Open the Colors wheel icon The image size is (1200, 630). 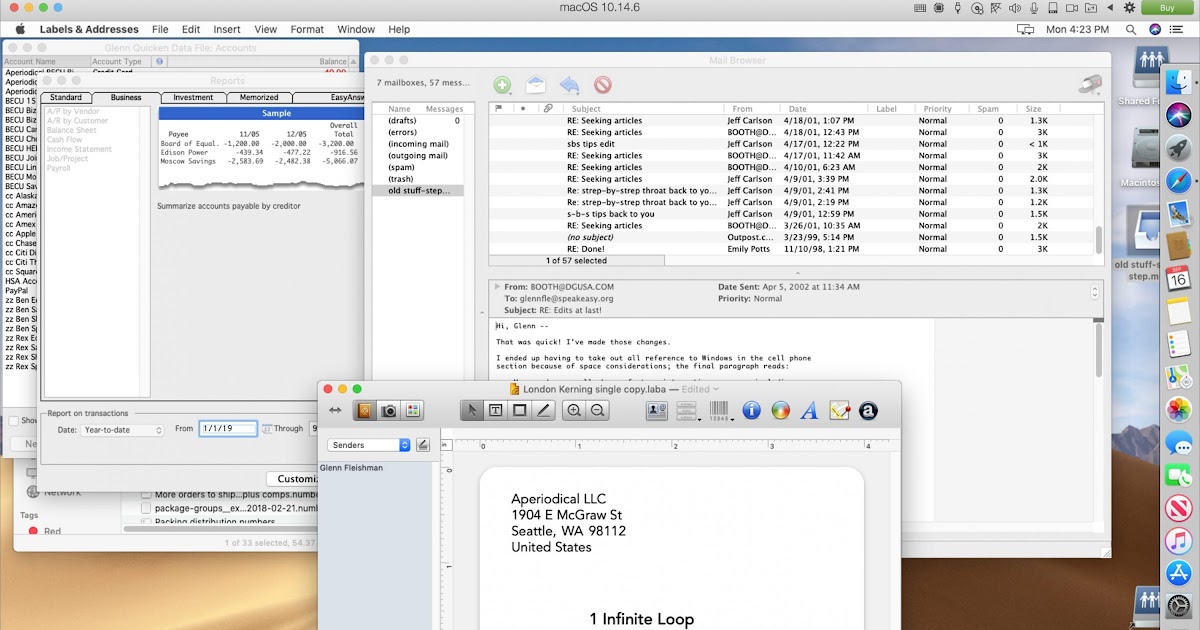(x=781, y=410)
